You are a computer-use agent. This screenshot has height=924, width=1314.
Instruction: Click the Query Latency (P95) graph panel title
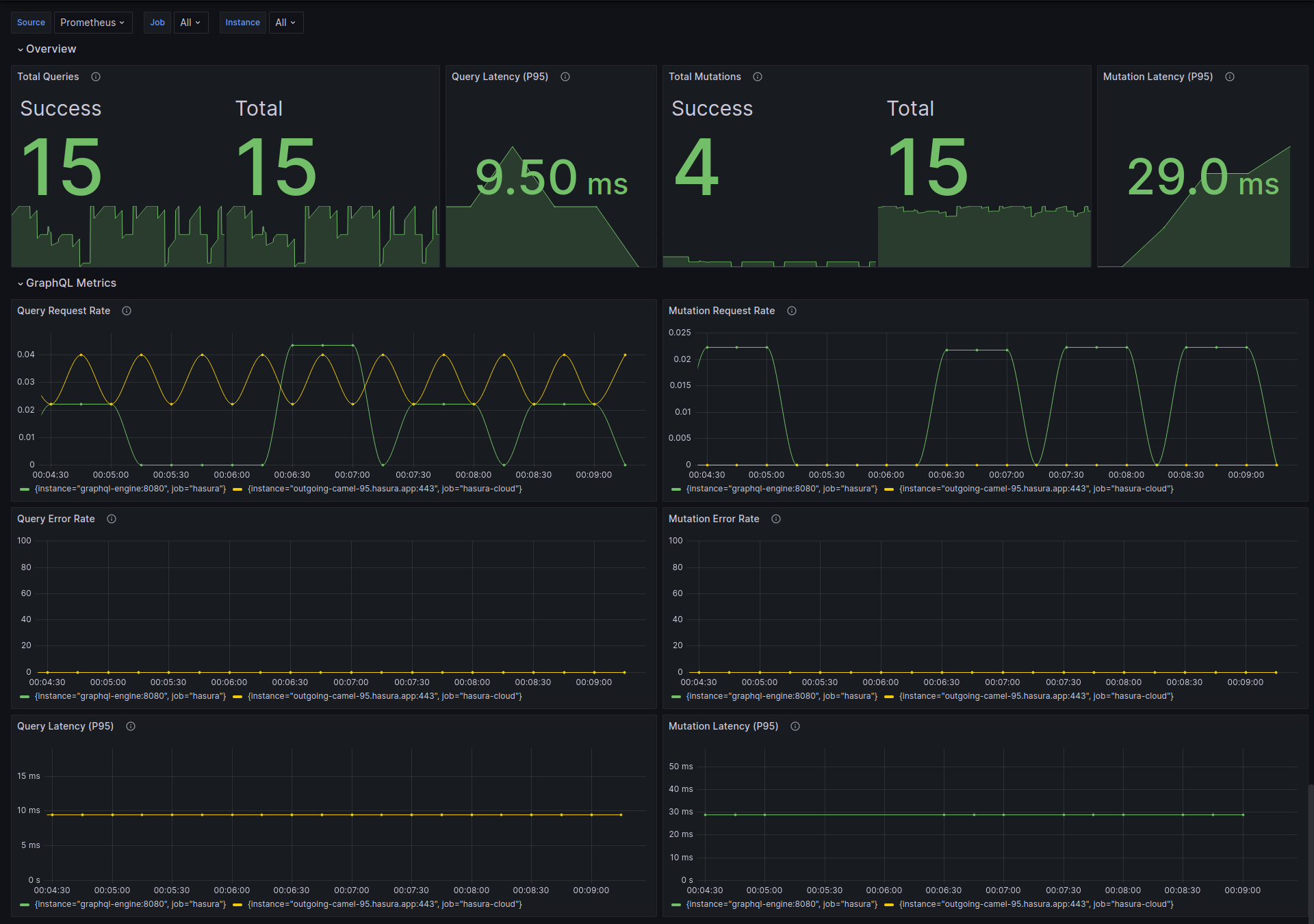tap(65, 726)
